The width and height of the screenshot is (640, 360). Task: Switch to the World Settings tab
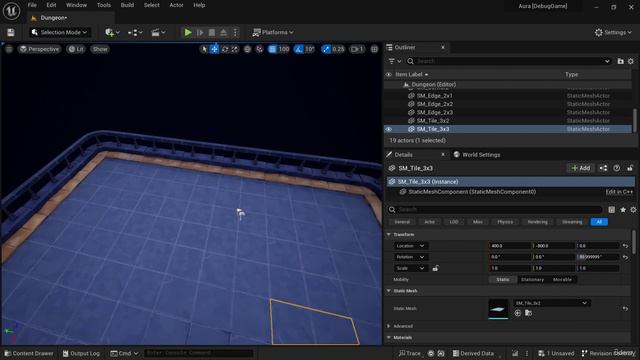tap(477, 155)
